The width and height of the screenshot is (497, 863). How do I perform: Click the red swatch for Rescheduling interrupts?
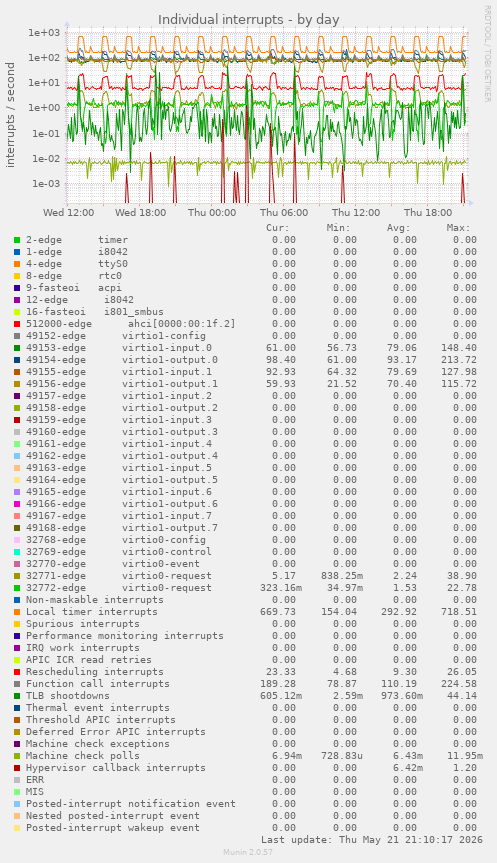click(x=17, y=672)
